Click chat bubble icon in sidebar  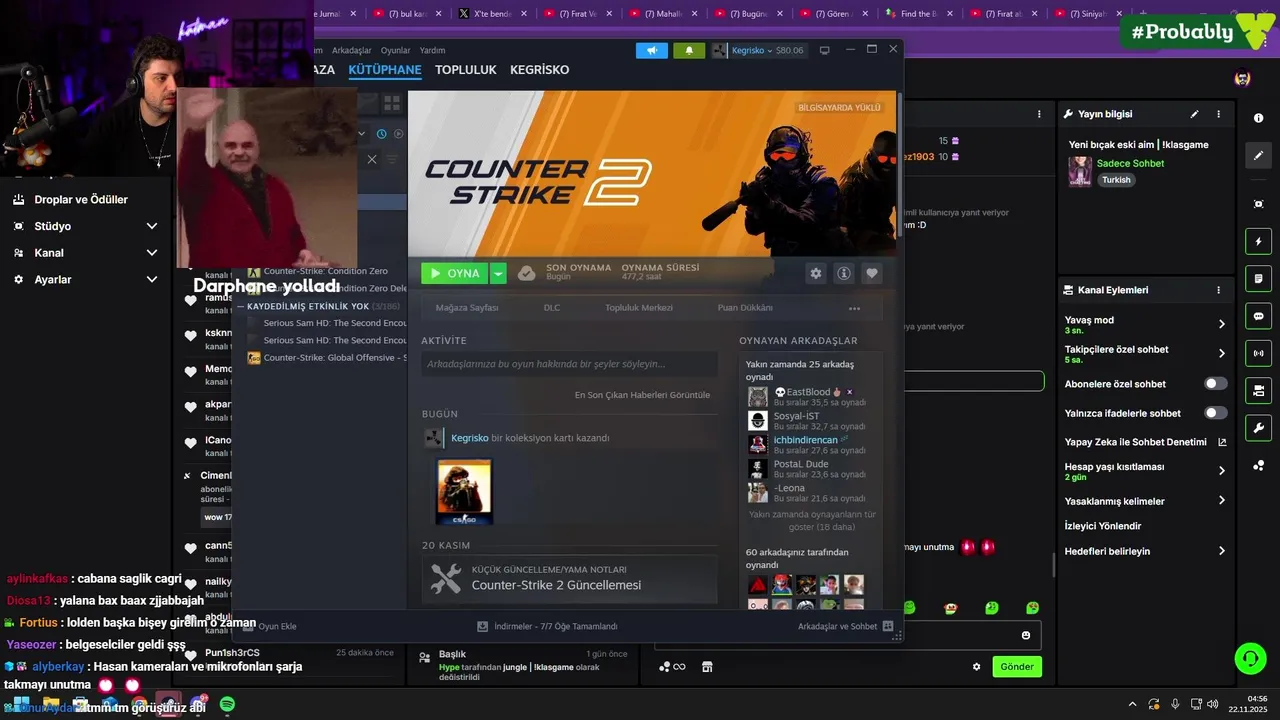click(x=1258, y=316)
